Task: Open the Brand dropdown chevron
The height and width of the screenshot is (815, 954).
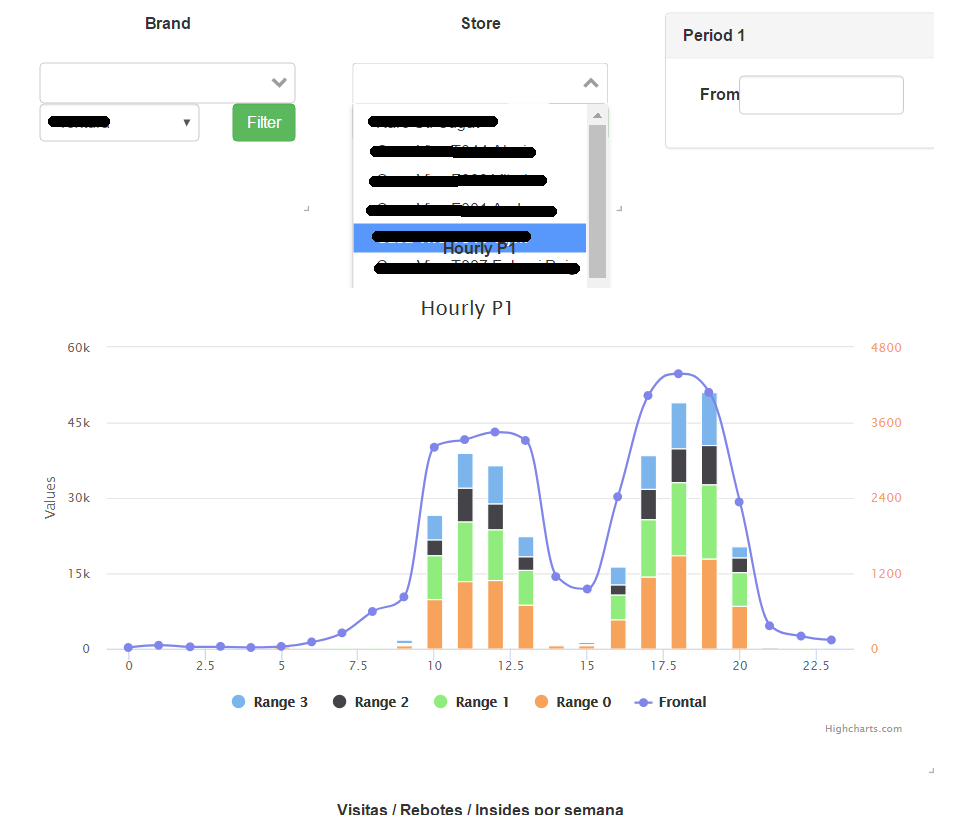Action: point(279,83)
